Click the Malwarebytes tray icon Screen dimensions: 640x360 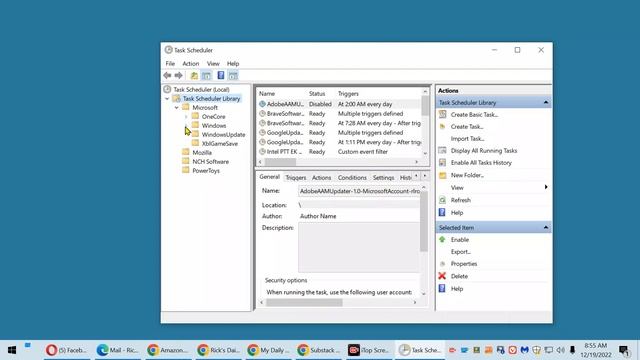pos(524,350)
